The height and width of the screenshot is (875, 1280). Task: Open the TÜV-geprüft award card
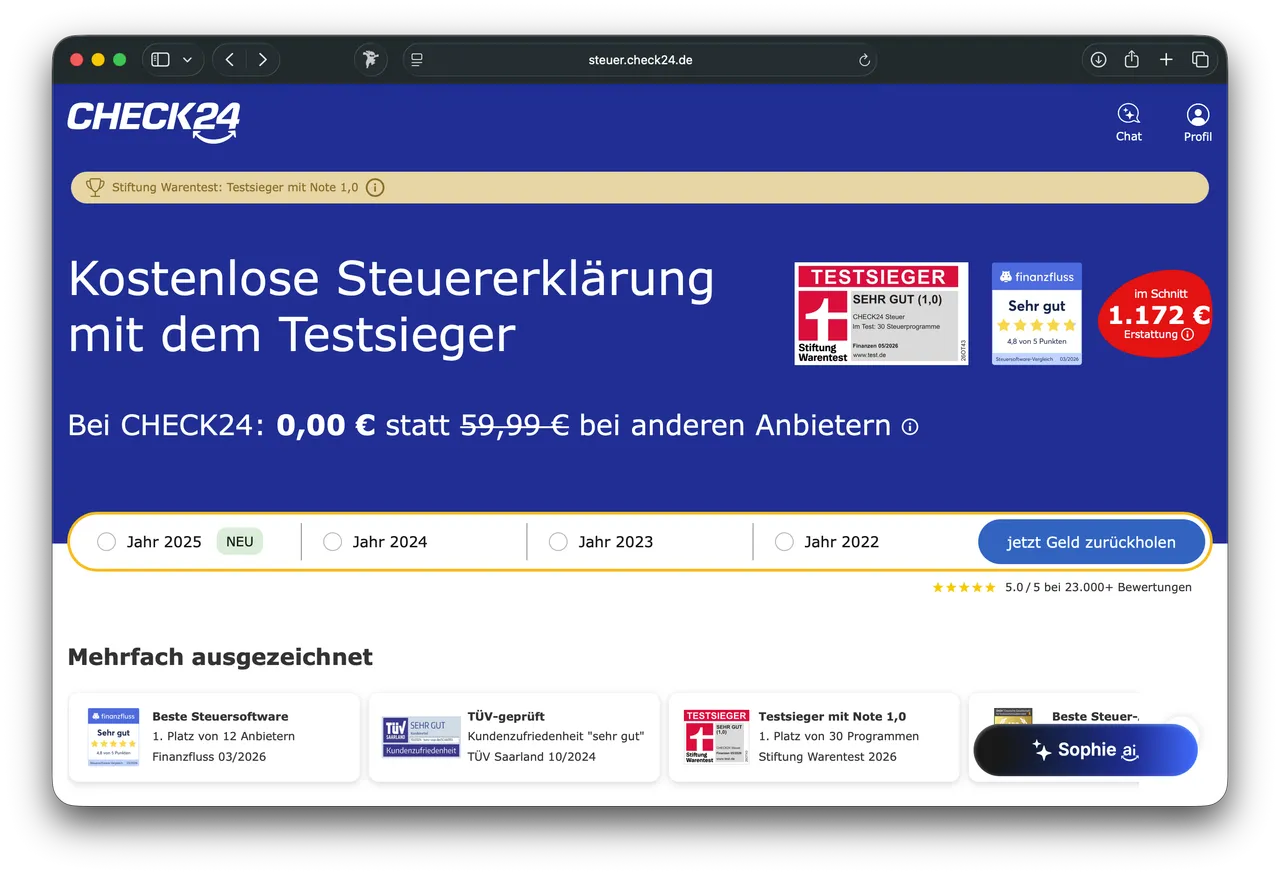point(514,737)
